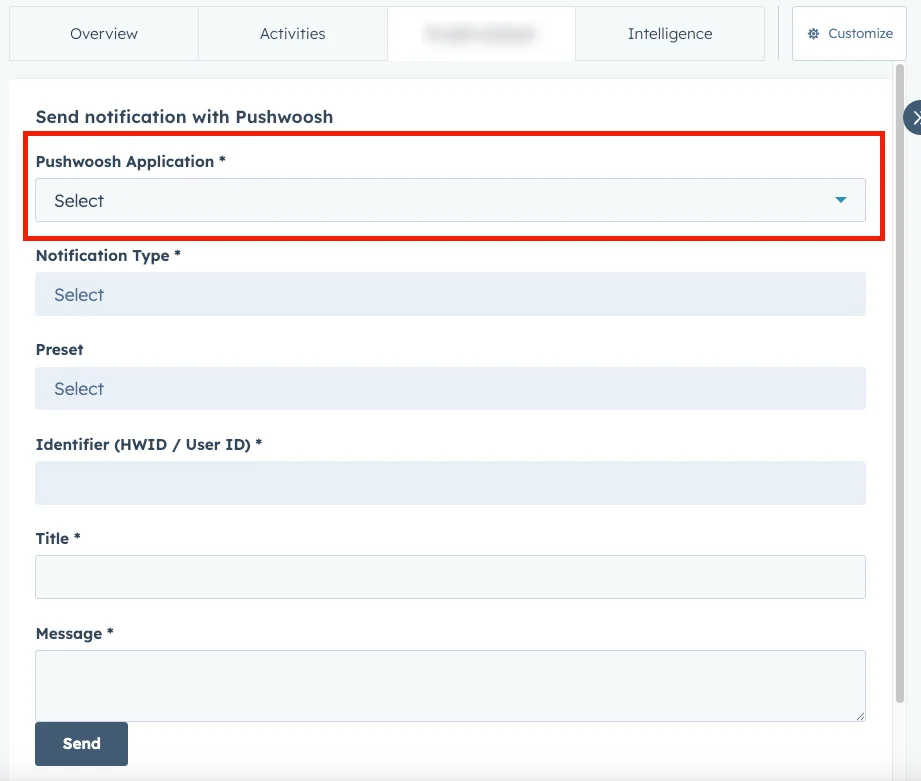Switch to the Overview tab

coord(104,34)
